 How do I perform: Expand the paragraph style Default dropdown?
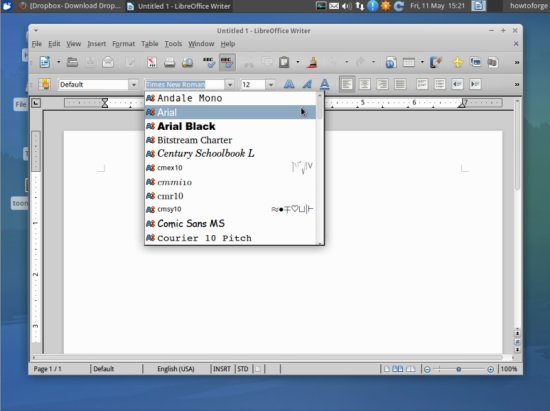134,85
